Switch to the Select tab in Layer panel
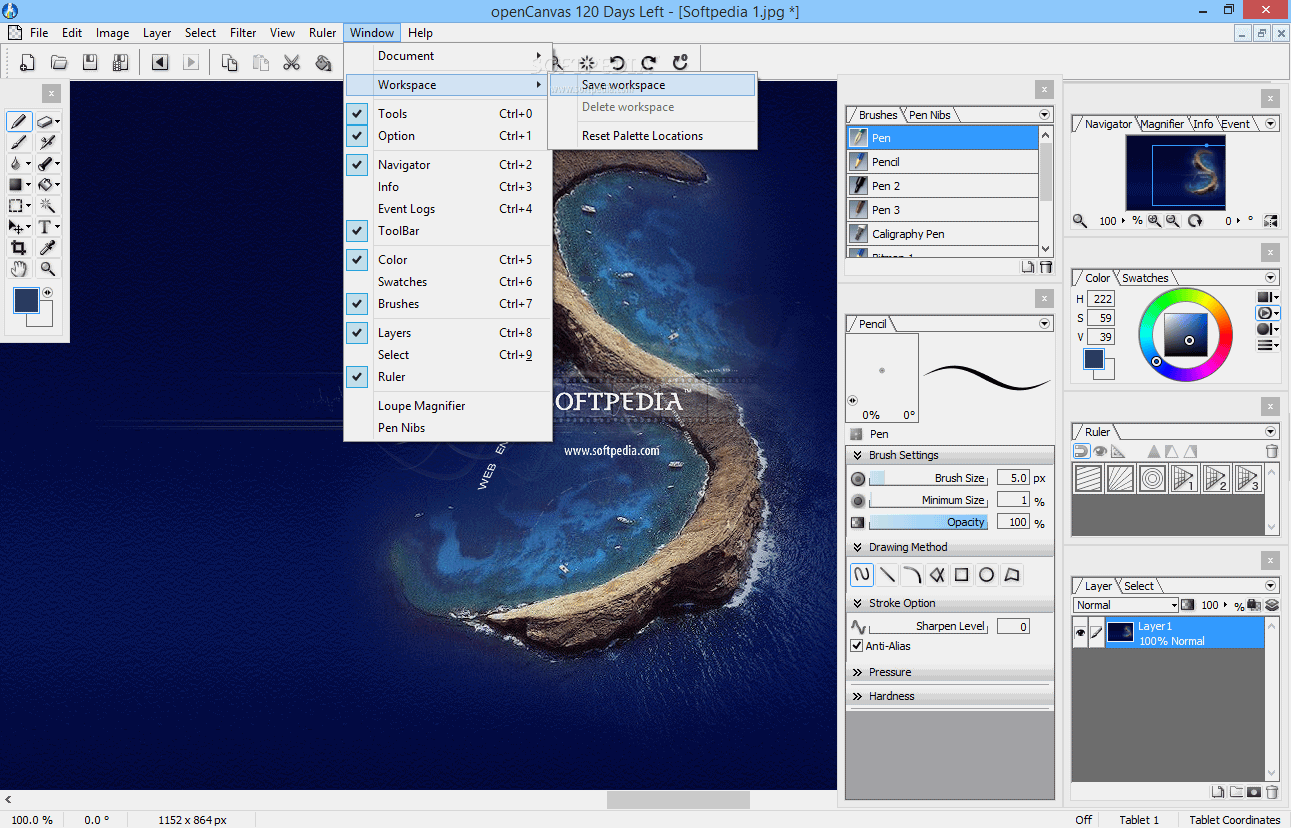 click(x=1138, y=586)
